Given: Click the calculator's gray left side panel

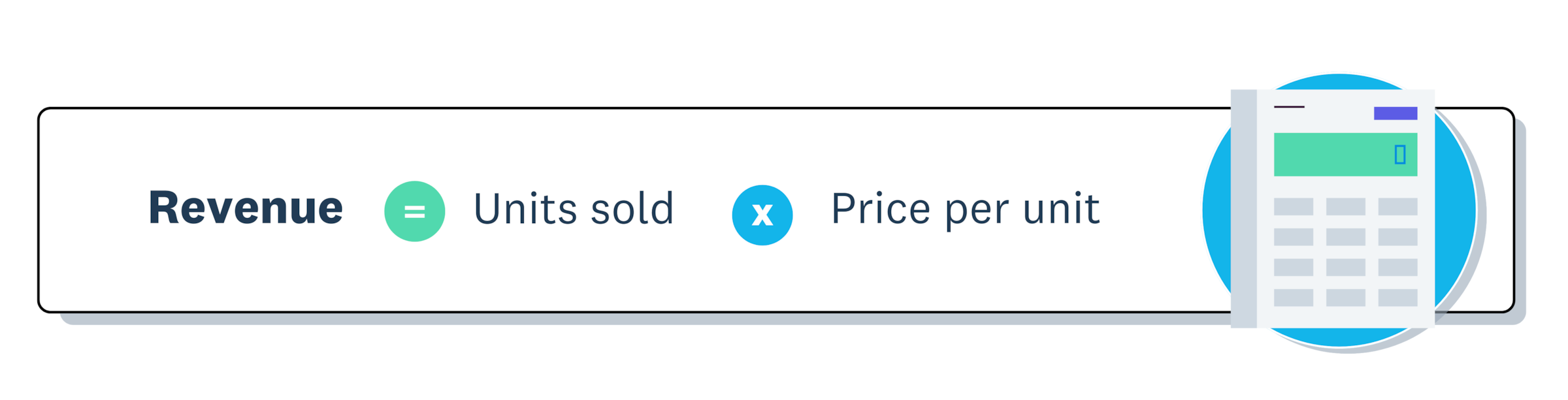Looking at the screenshot, I should [x=1244, y=209].
